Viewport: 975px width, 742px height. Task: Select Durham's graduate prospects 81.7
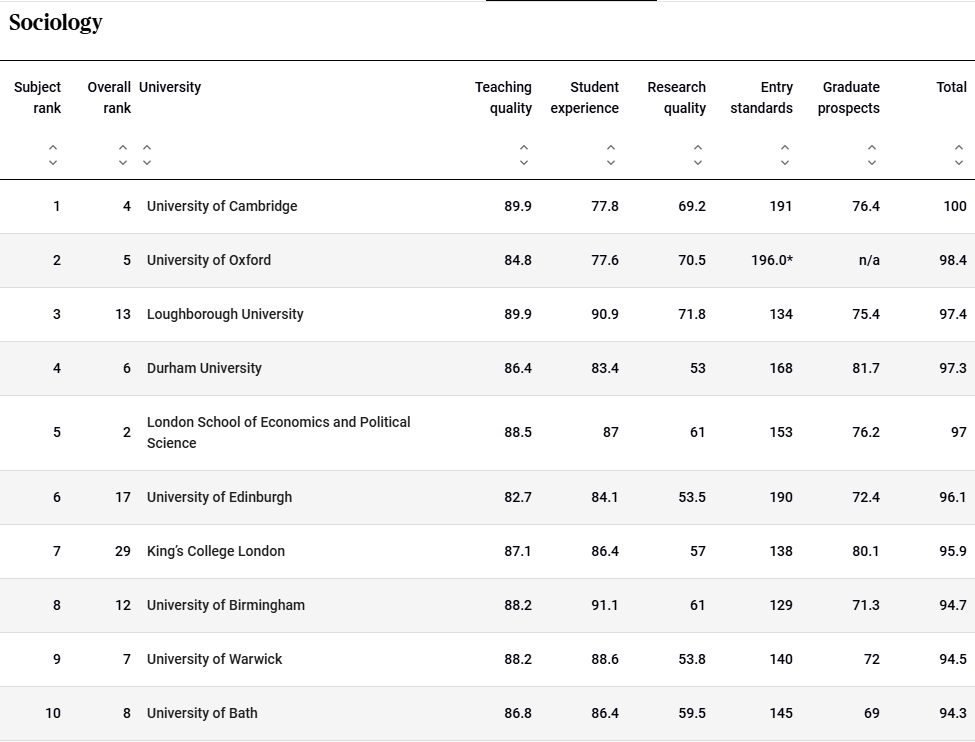866,368
